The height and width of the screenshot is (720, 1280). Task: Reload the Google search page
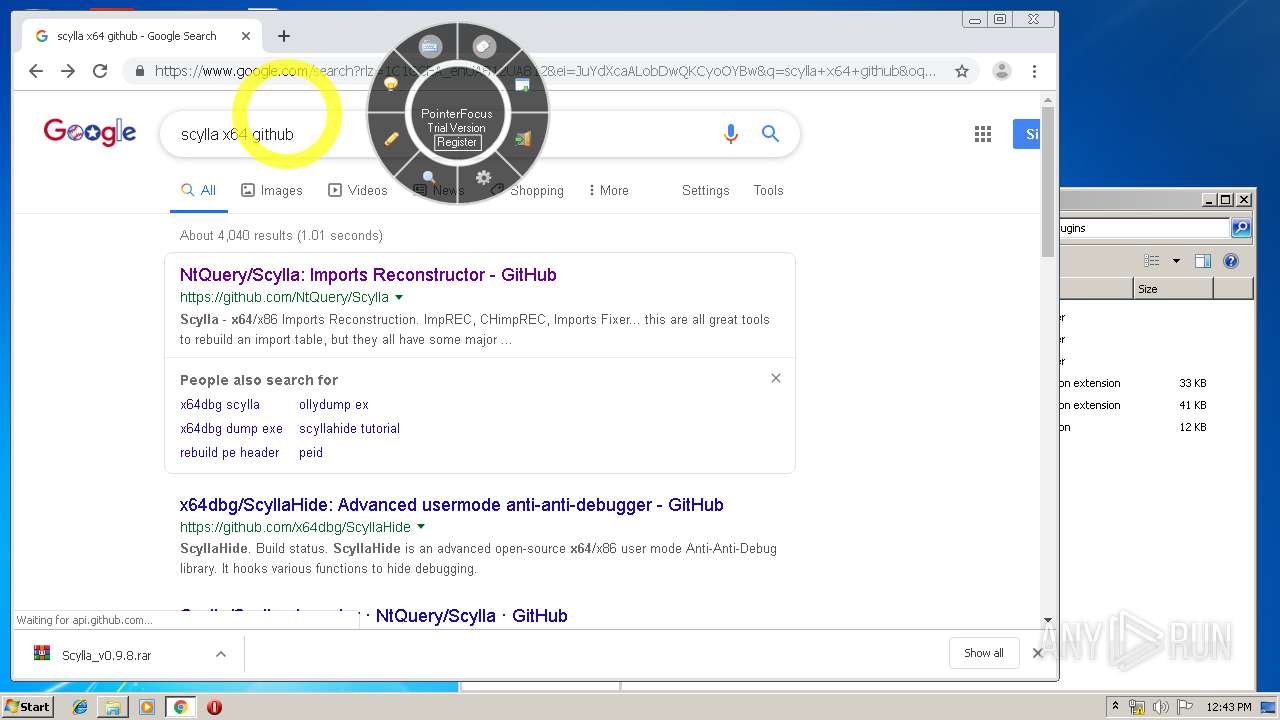pos(100,71)
